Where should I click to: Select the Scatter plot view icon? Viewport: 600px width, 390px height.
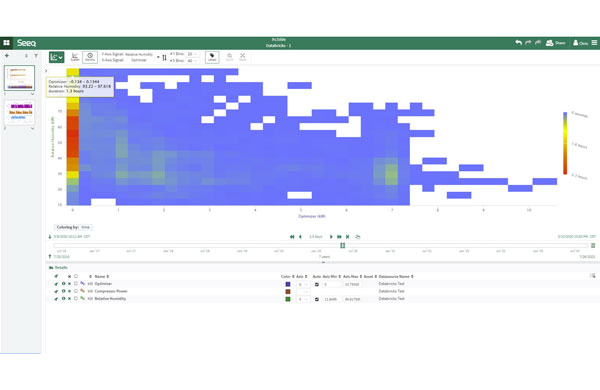click(75, 57)
